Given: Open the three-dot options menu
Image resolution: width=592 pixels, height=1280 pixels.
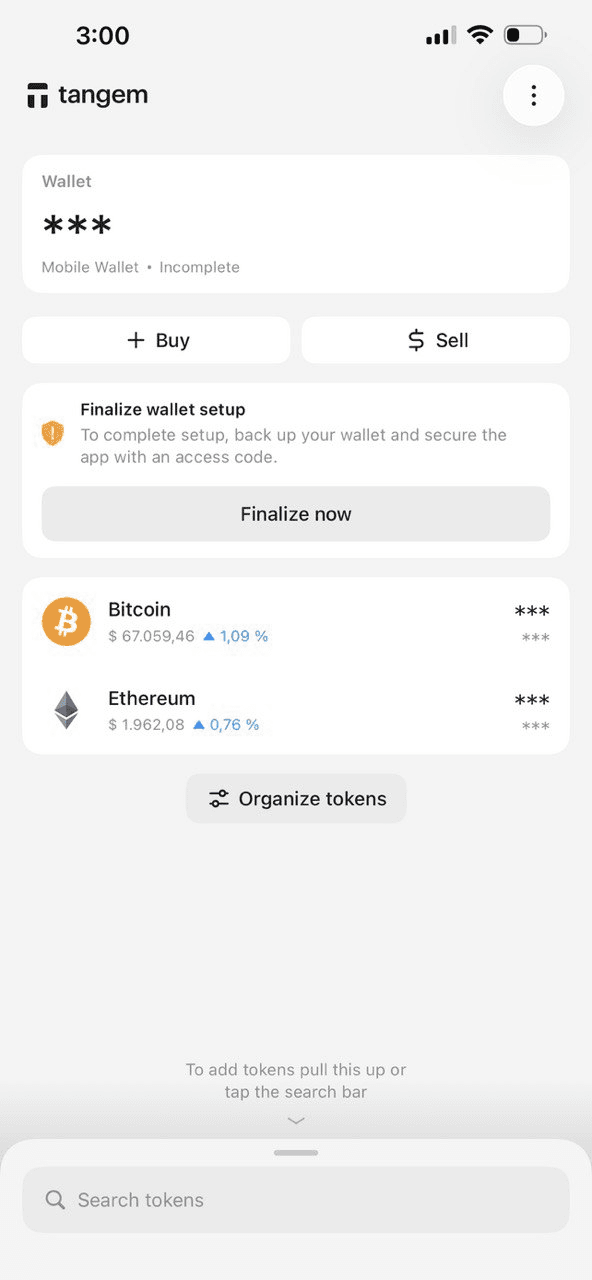Looking at the screenshot, I should tap(534, 95).
